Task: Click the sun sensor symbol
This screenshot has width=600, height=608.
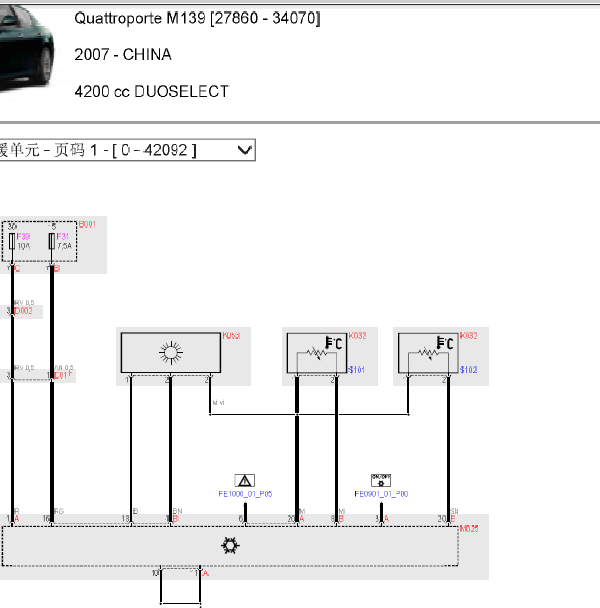Action: click(x=171, y=353)
